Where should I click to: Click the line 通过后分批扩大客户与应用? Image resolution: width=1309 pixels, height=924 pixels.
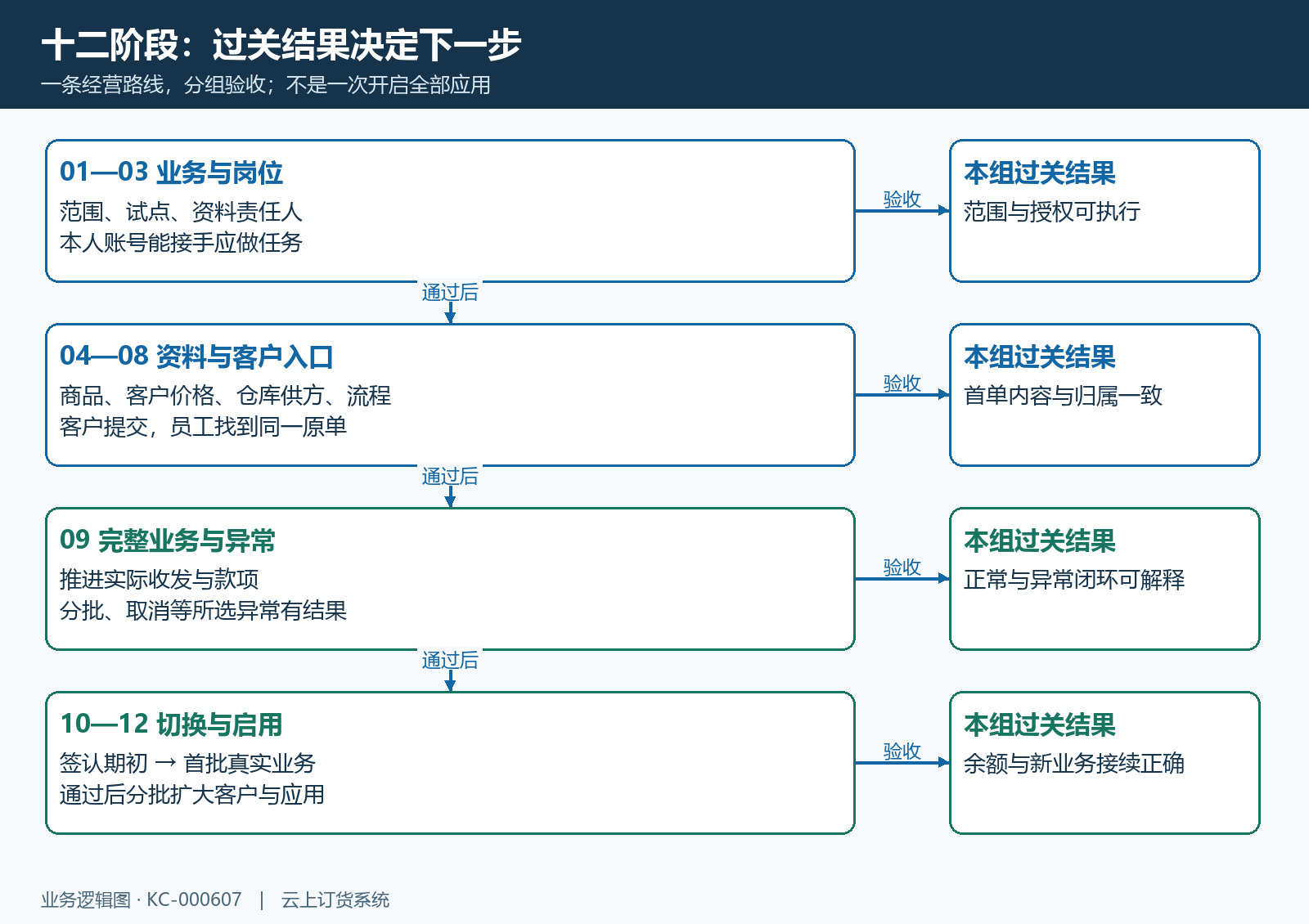click(x=192, y=795)
